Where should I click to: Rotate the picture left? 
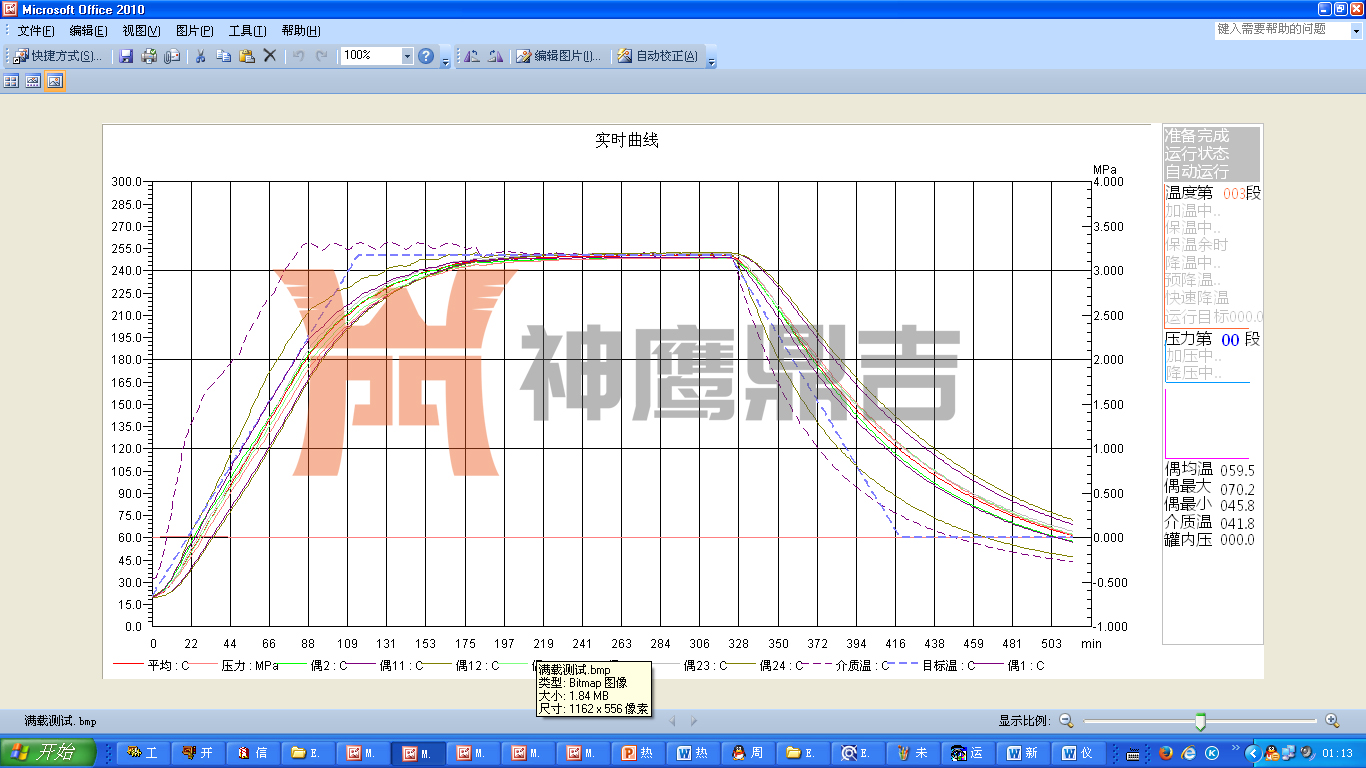coord(472,56)
